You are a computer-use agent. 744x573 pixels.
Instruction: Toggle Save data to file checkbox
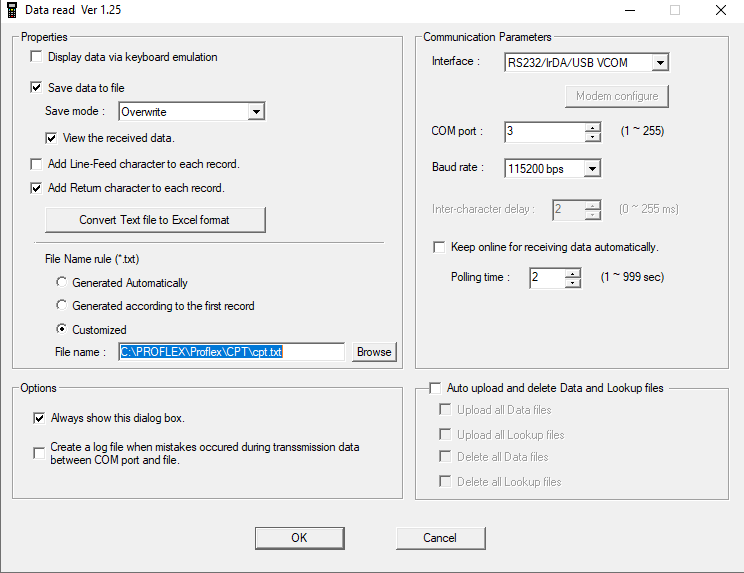coord(37,88)
